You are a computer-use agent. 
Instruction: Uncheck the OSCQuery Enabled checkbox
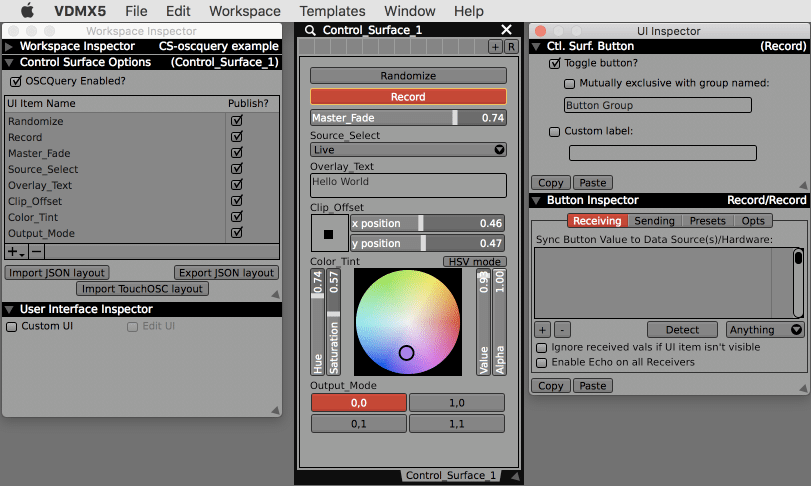pyautogui.click(x=16, y=81)
